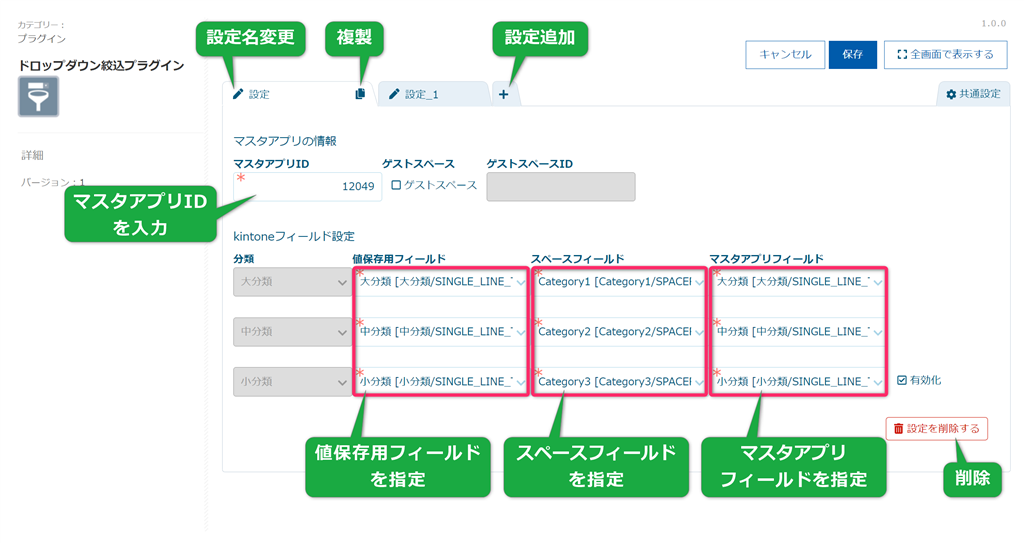Open 値保存用フィールド dropdown for 小分類

(x=441, y=382)
